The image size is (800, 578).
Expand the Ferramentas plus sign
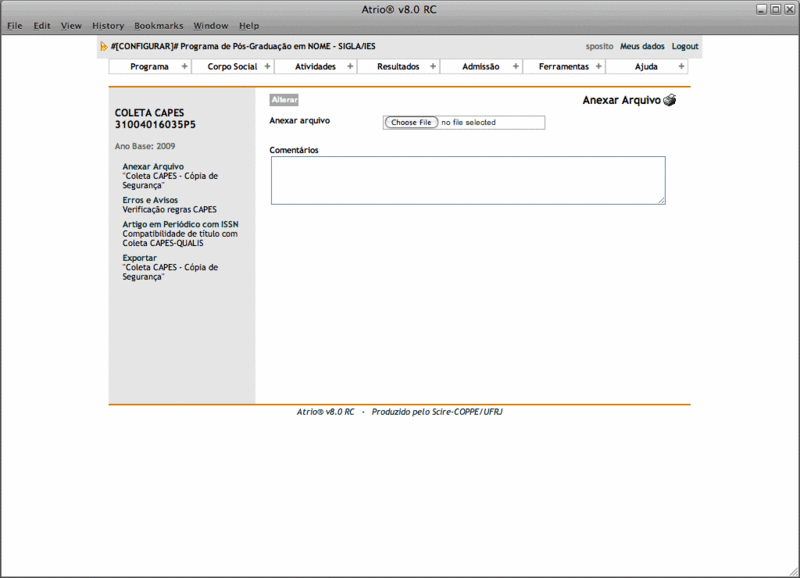coord(599,67)
